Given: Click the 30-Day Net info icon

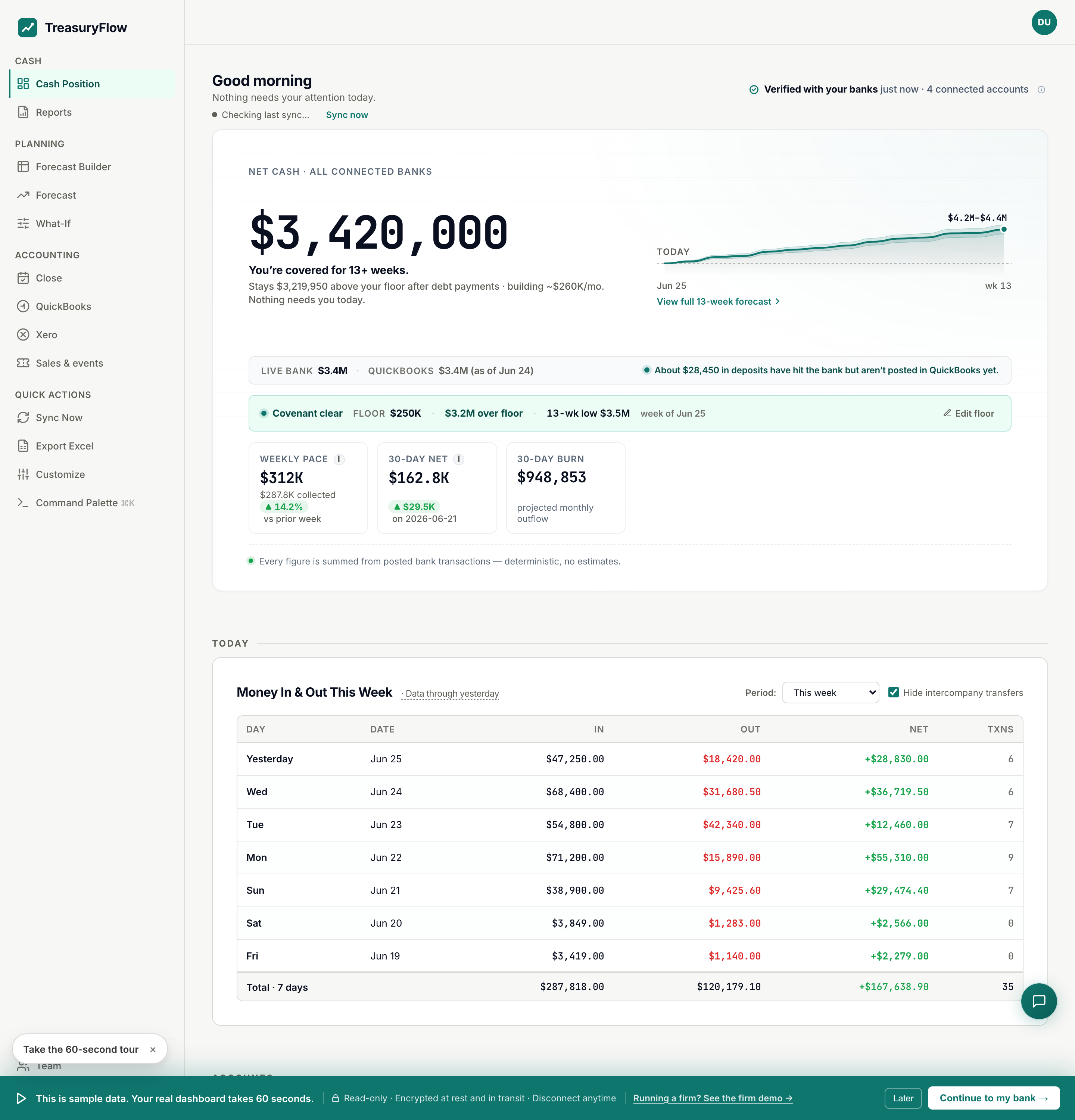Looking at the screenshot, I should coord(459,460).
